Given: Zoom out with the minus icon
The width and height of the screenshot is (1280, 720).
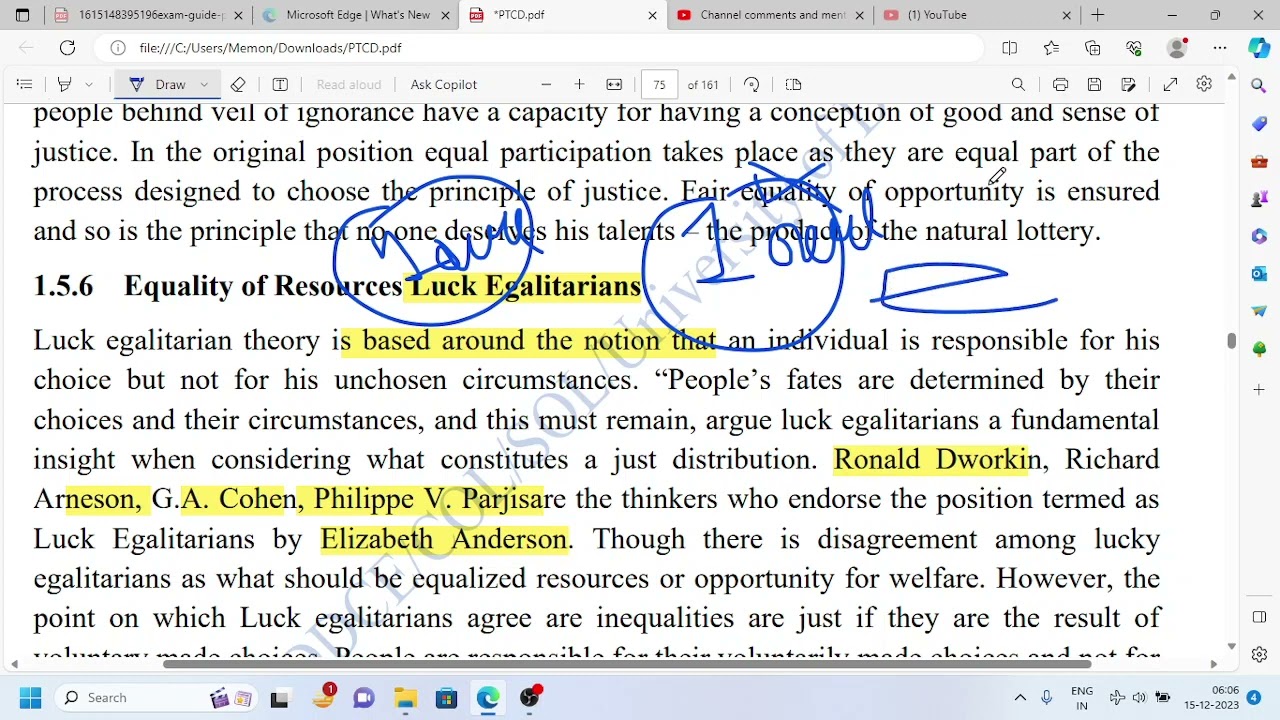Looking at the screenshot, I should 546,85.
